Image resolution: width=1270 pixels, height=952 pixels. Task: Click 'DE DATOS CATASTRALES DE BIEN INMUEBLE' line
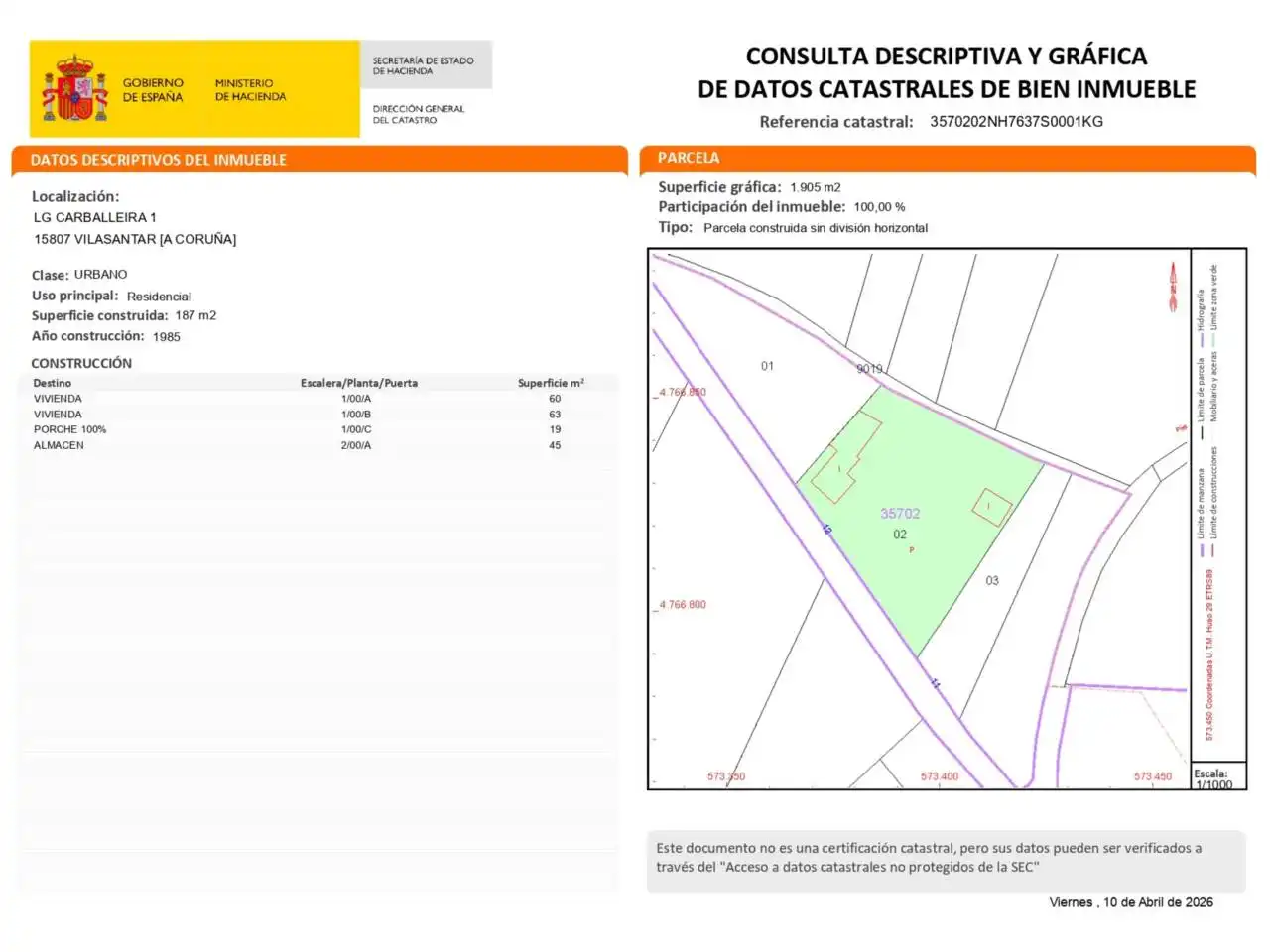946,89
